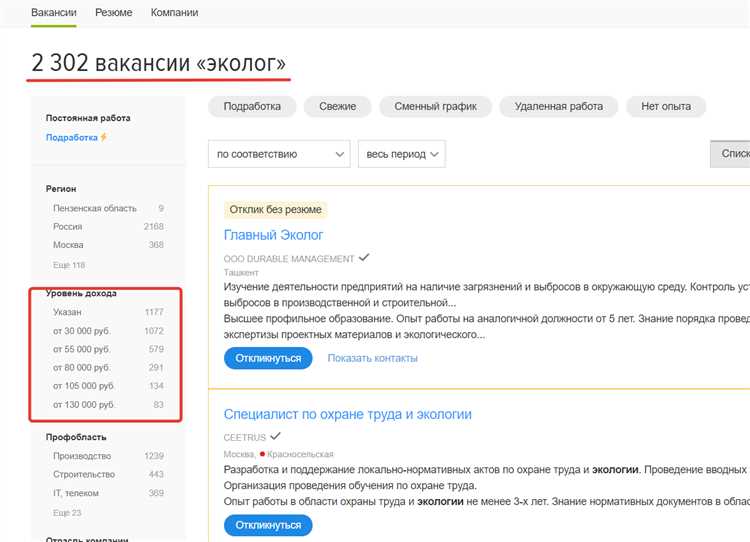Filter income от 80 000 руб.
750x542 pixels.
click(x=108, y=367)
